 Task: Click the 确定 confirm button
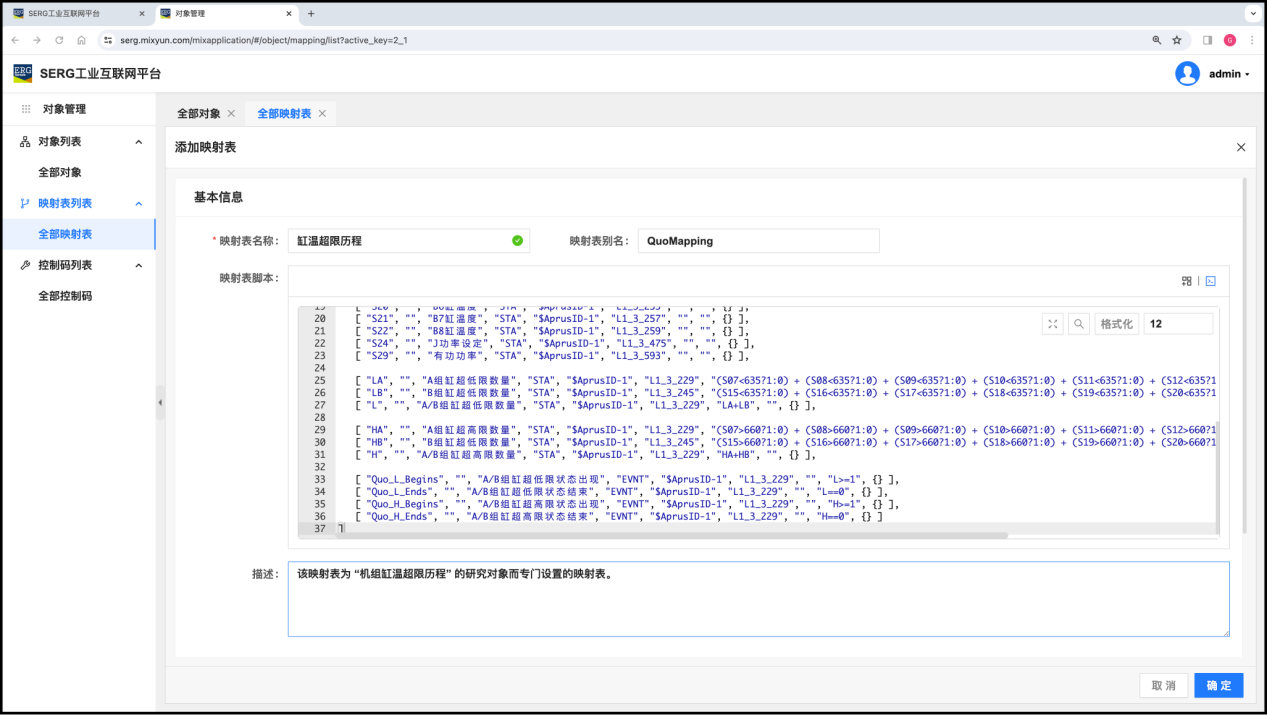pos(1218,685)
